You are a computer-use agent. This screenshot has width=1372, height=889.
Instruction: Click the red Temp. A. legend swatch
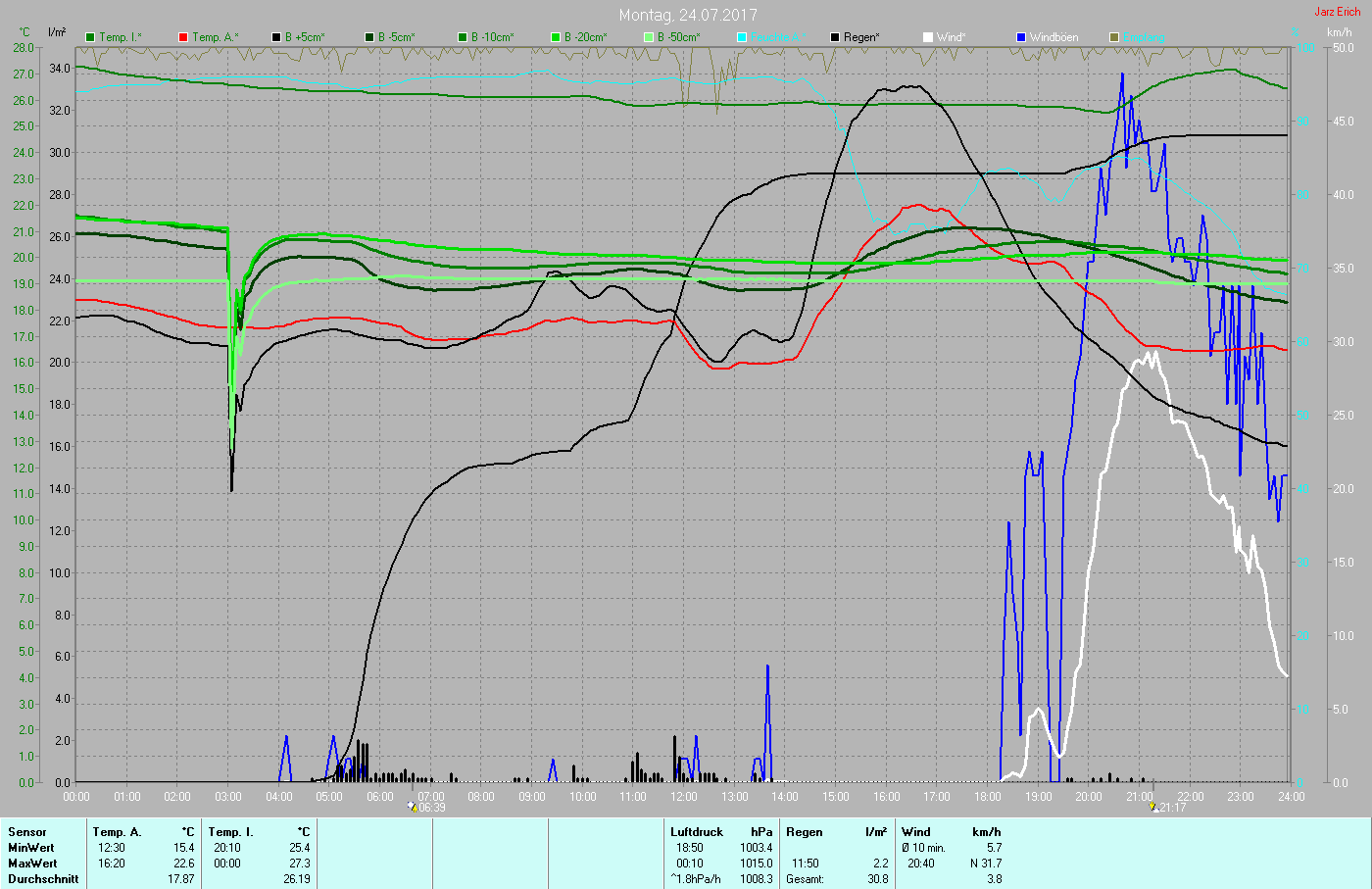(183, 37)
